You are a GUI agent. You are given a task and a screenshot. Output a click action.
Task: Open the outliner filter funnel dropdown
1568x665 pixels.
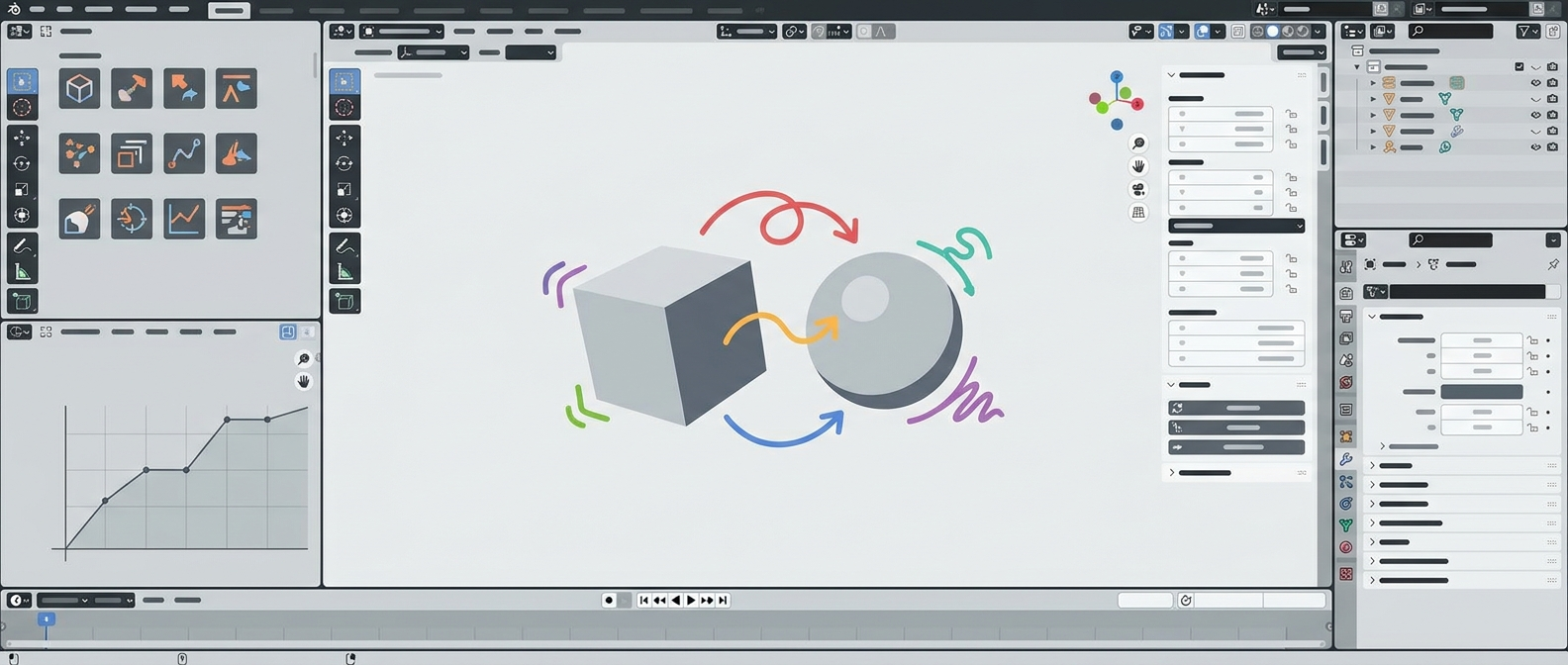[x=1528, y=32]
